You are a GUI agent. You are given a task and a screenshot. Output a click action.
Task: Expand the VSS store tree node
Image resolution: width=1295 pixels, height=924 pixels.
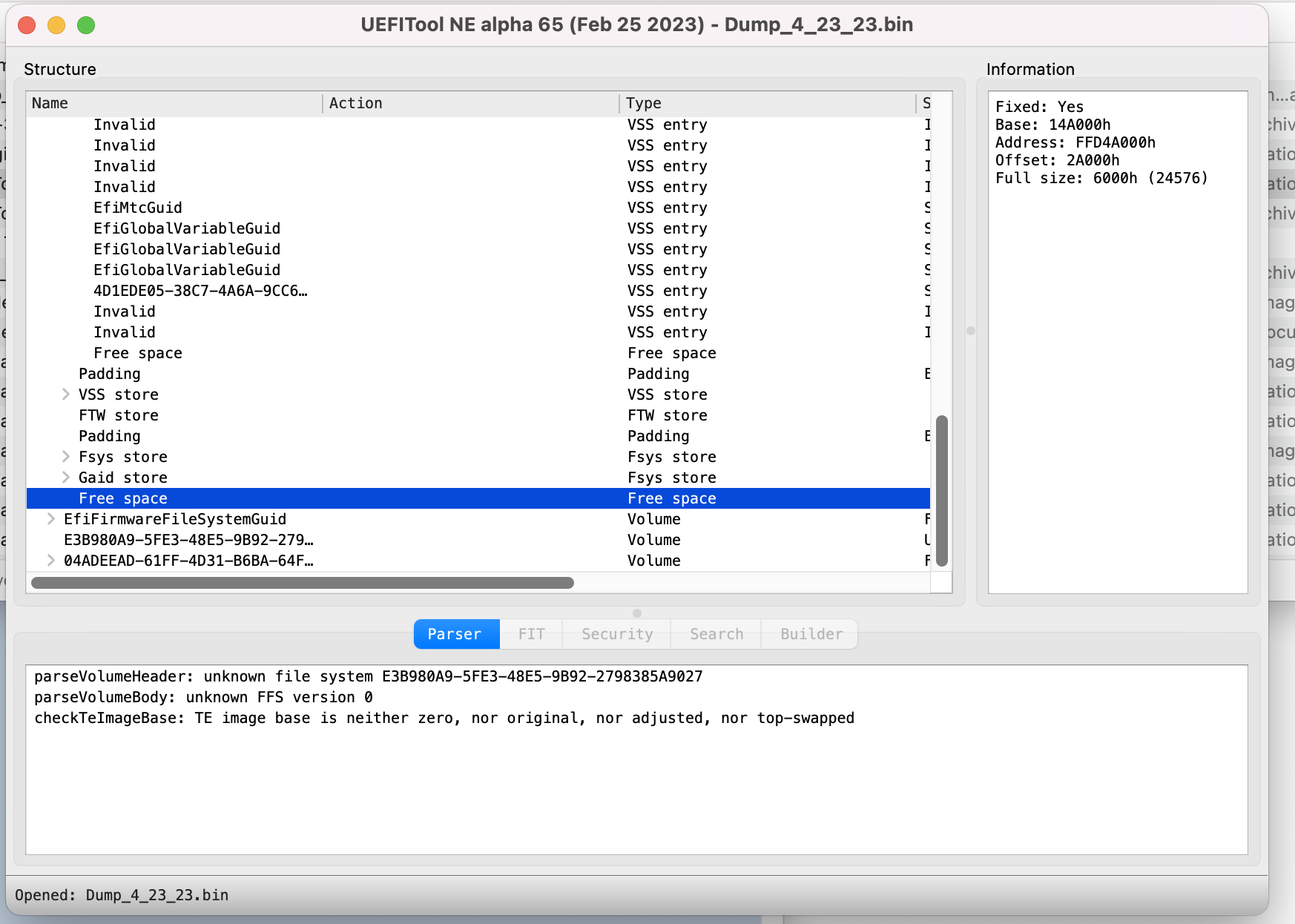click(66, 395)
